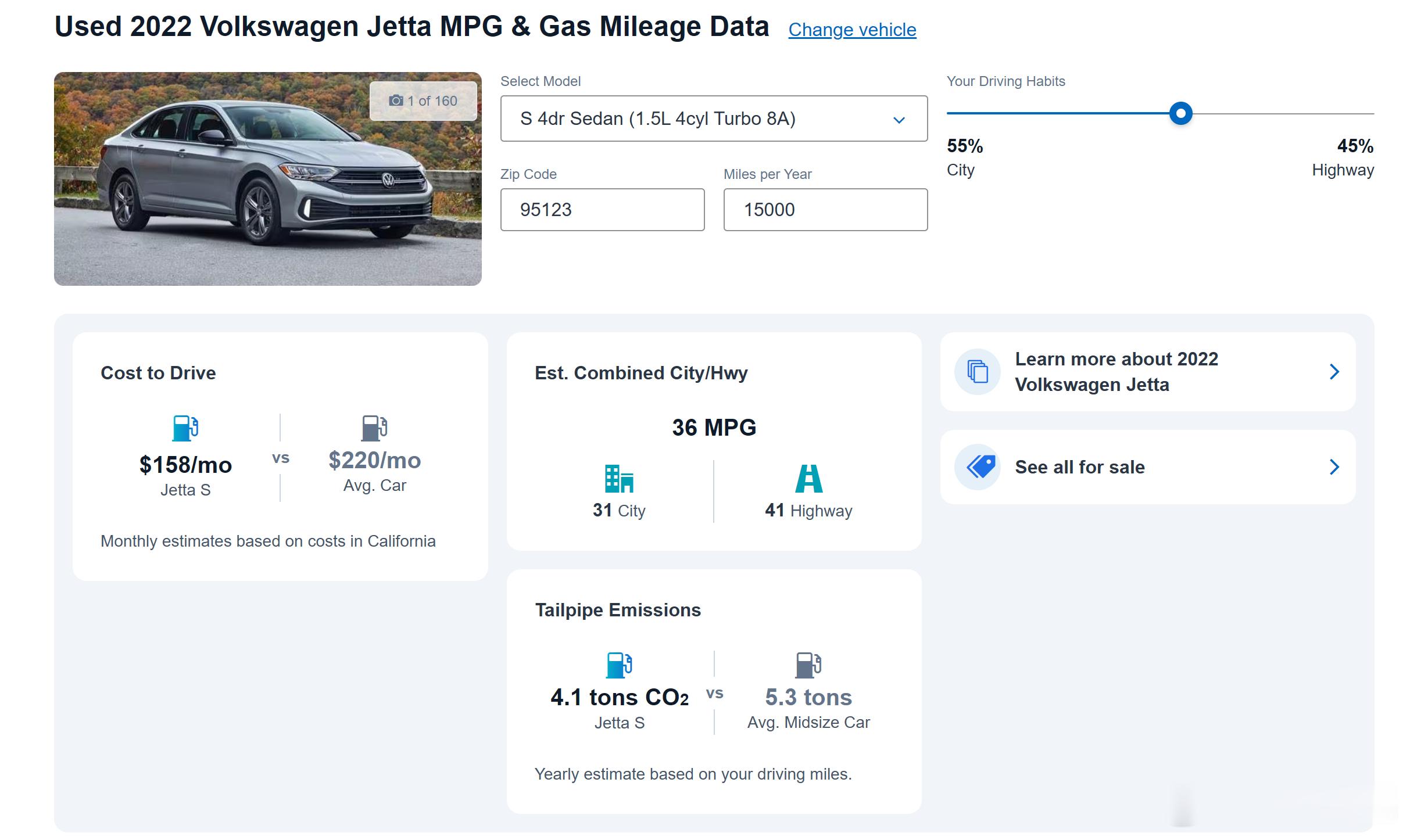Click the price tag icon beside See all for sale
1410x840 pixels.
pos(978,467)
